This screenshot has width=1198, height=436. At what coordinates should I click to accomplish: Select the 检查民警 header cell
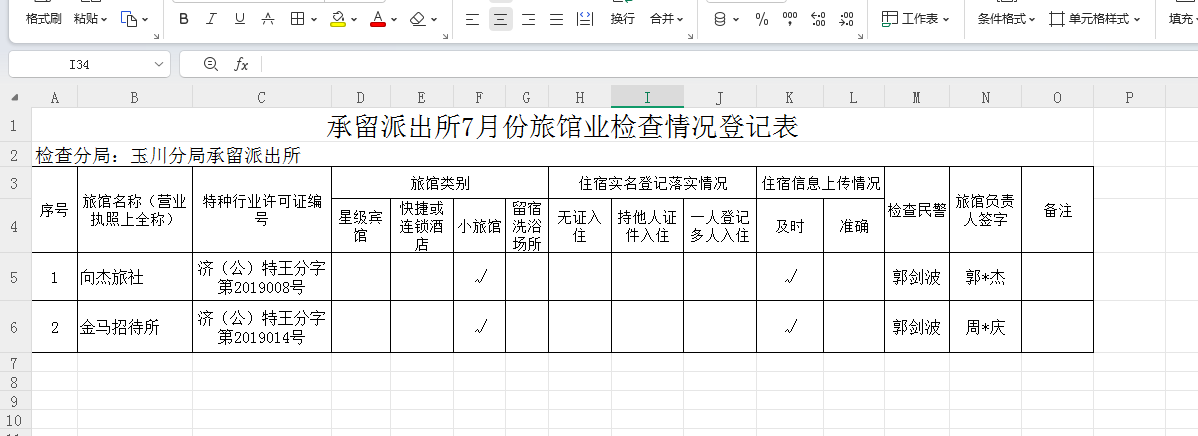[x=916, y=210]
